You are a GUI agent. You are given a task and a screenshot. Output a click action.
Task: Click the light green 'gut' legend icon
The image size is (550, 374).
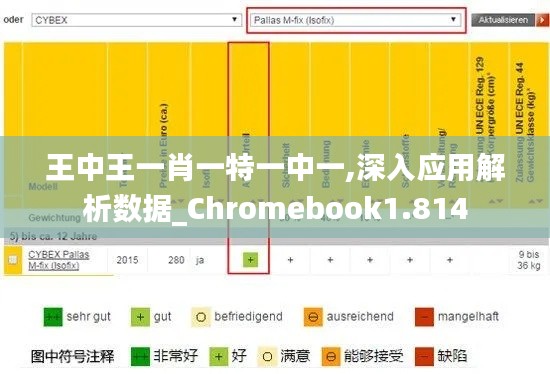click(140, 317)
